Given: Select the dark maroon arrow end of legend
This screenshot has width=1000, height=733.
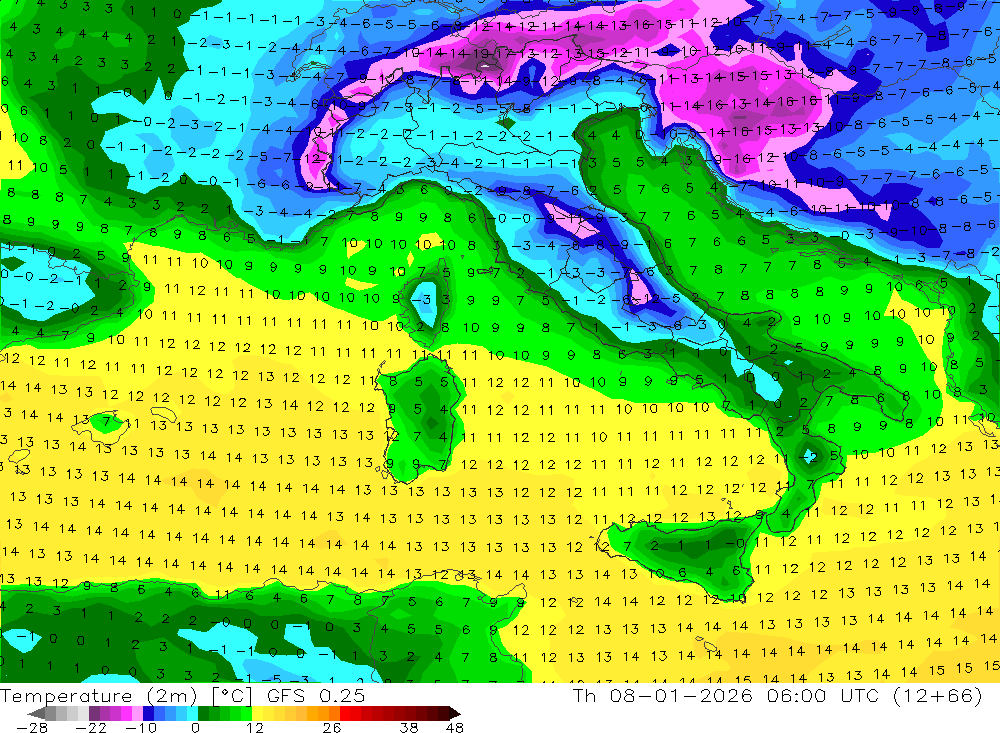Looking at the screenshot, I should pyautogui.click(x=455, y=713).
